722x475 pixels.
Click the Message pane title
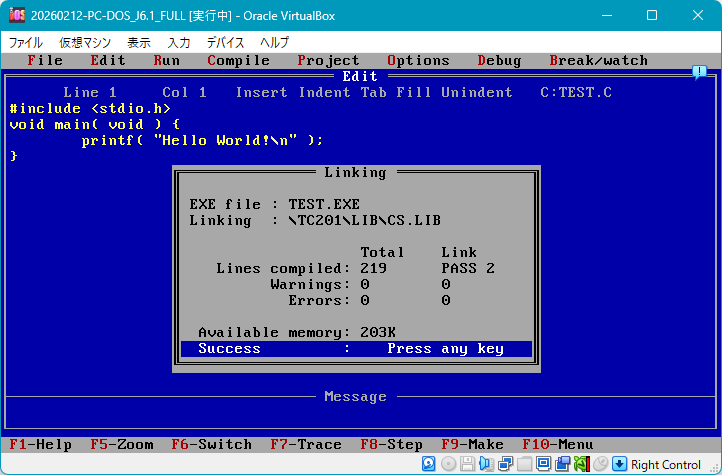355,397
